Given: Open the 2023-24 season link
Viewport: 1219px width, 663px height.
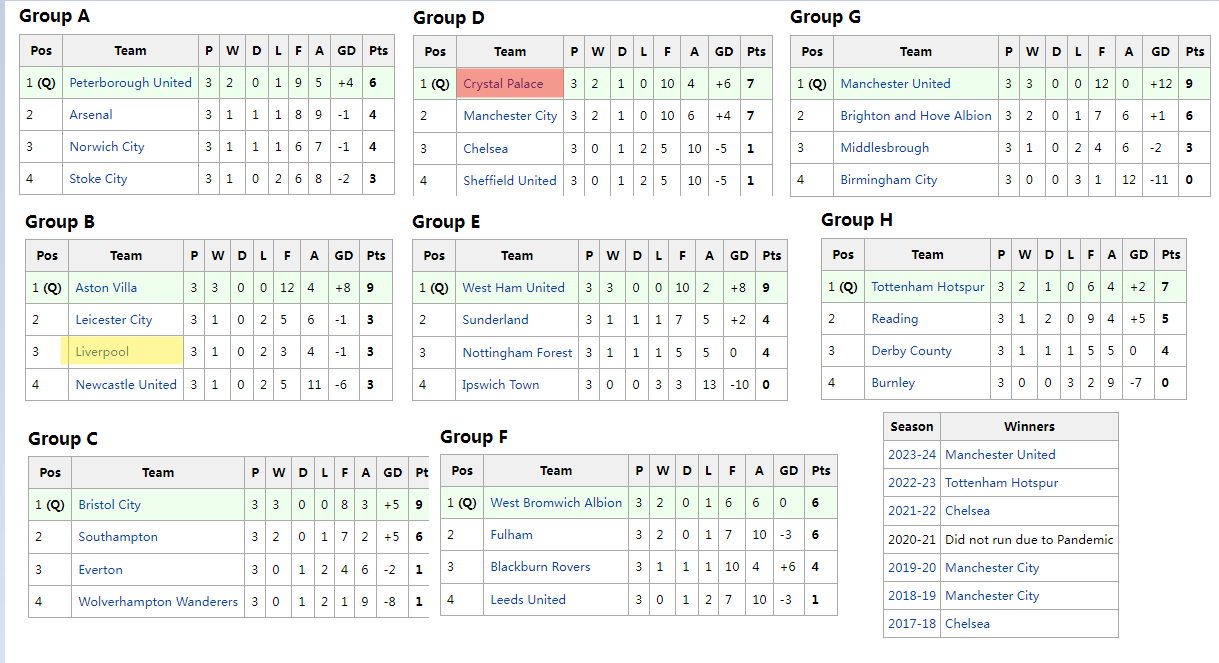Looking at the screenshot, I should click(x=911, y=455).
